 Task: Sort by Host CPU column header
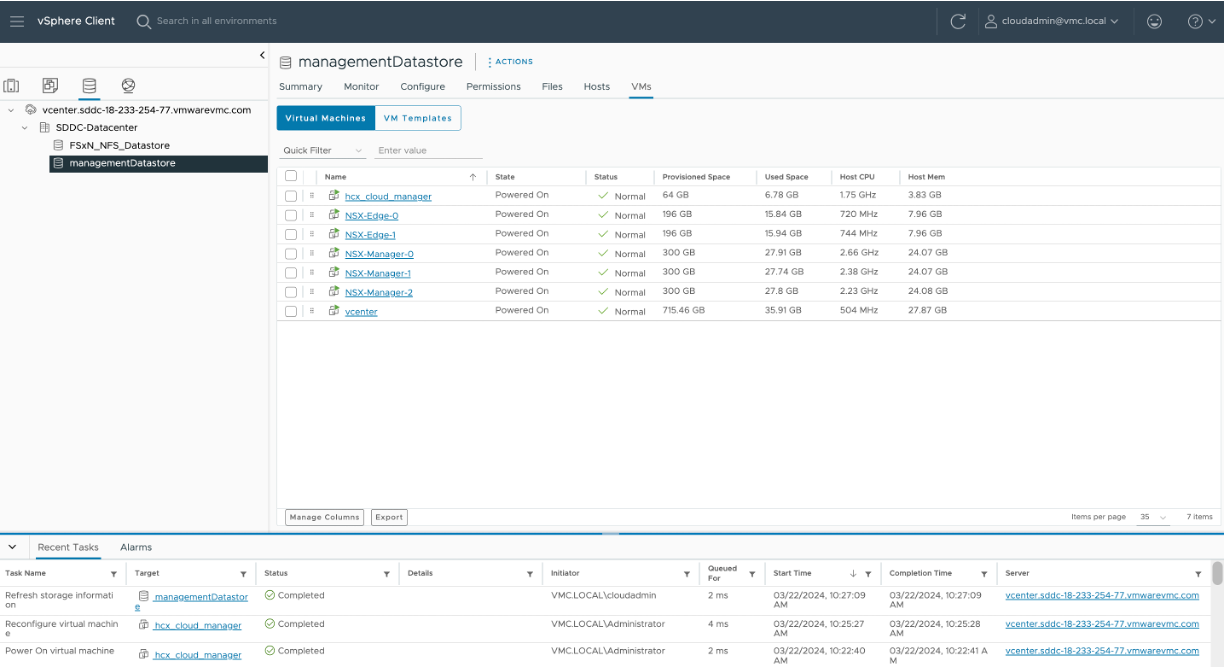coord(857,177)
